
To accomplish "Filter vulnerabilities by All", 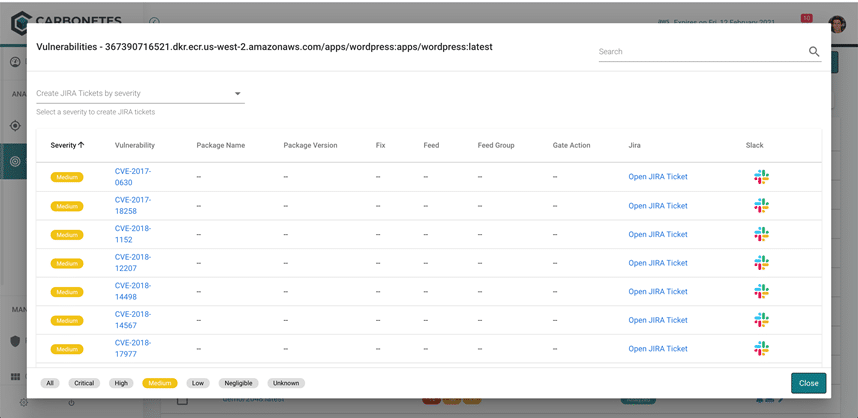I will 50,383.
